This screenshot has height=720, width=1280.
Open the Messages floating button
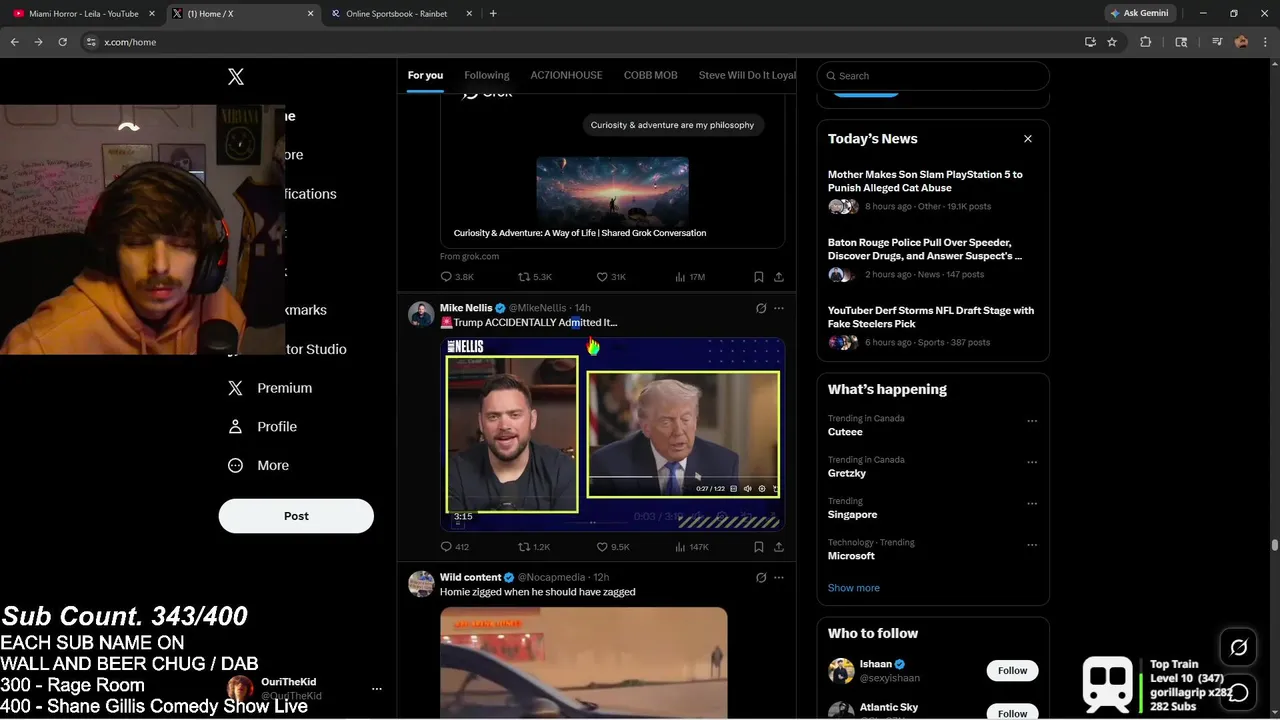pos(1239,692)
